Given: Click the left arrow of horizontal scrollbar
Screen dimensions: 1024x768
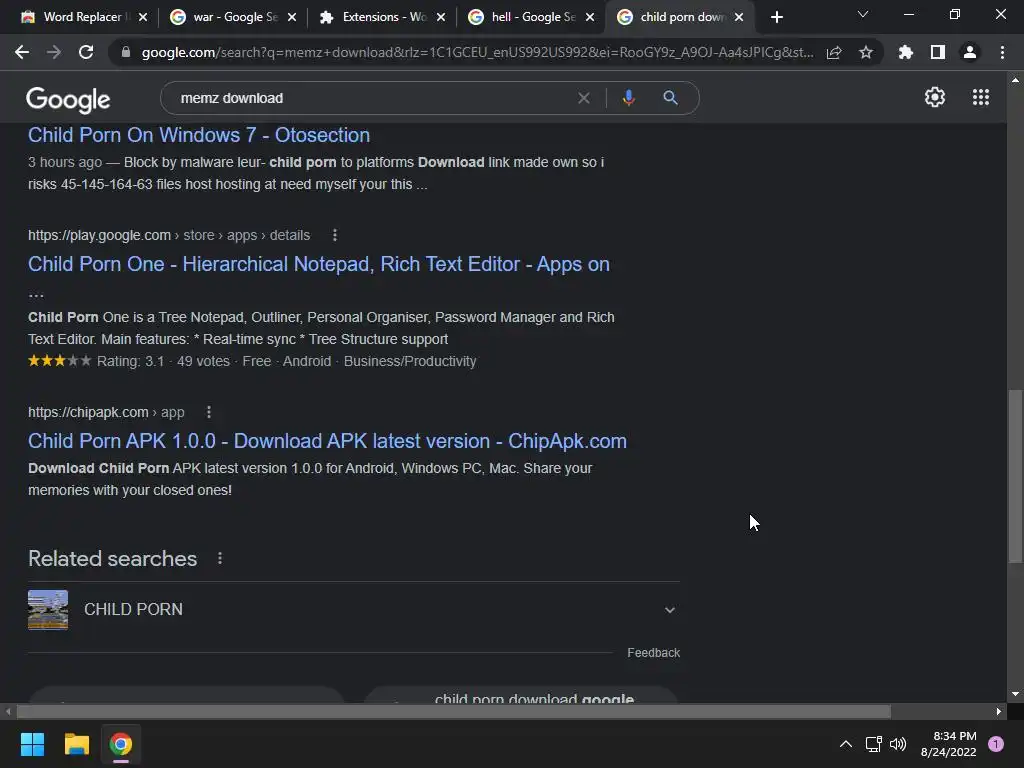Looking at the screenshot, I should tap(8, 711).
